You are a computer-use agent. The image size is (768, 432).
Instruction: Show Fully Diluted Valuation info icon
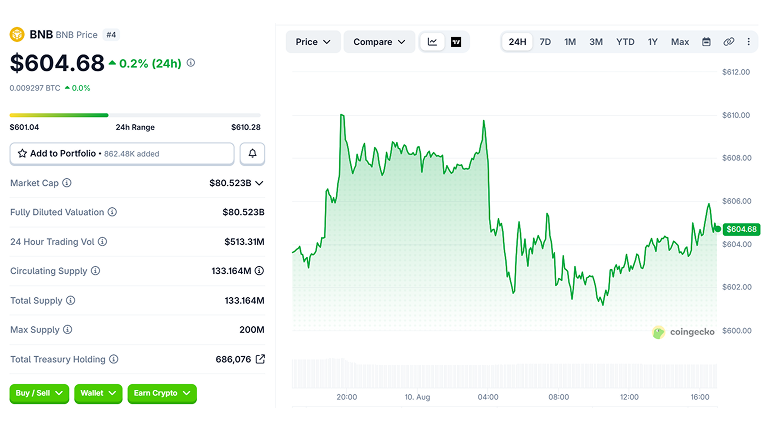click(x=112, y=212)
